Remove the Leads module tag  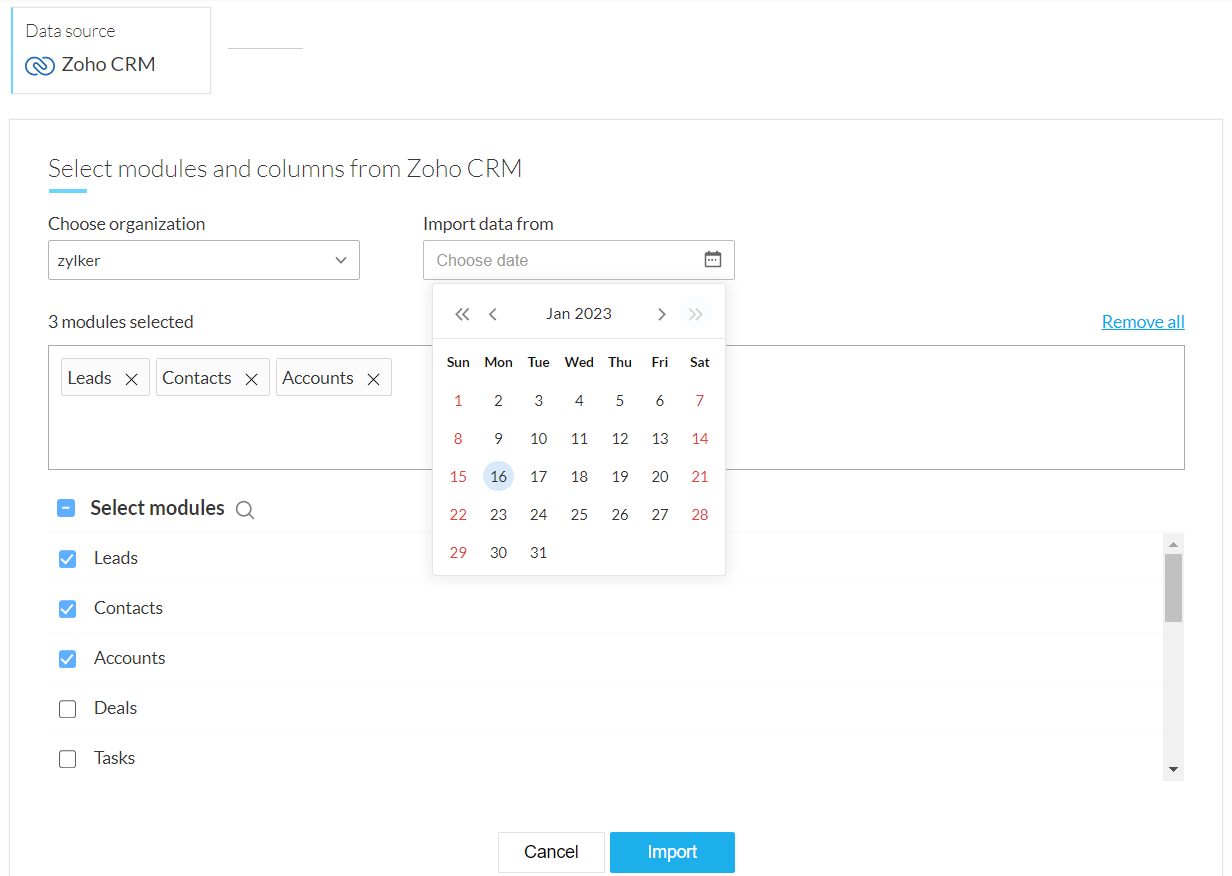(x=131, y=379)
